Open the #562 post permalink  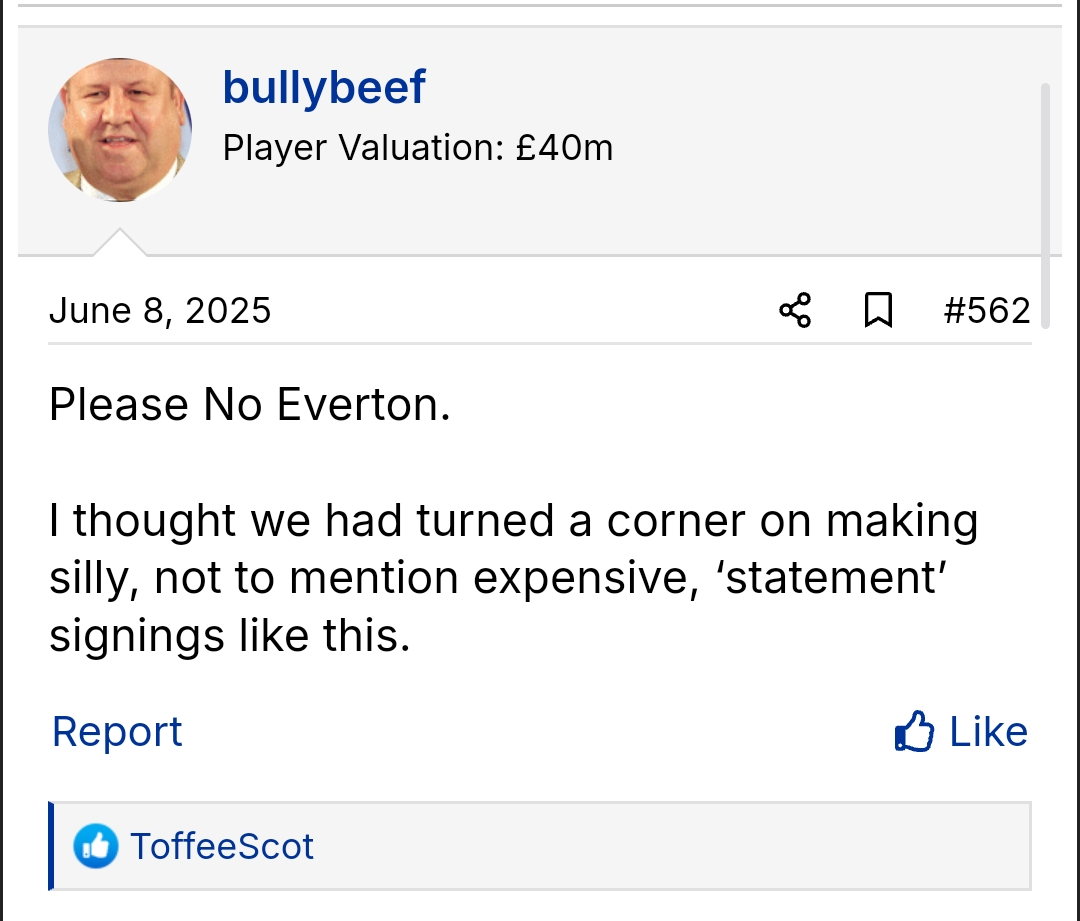coord(986,311)
